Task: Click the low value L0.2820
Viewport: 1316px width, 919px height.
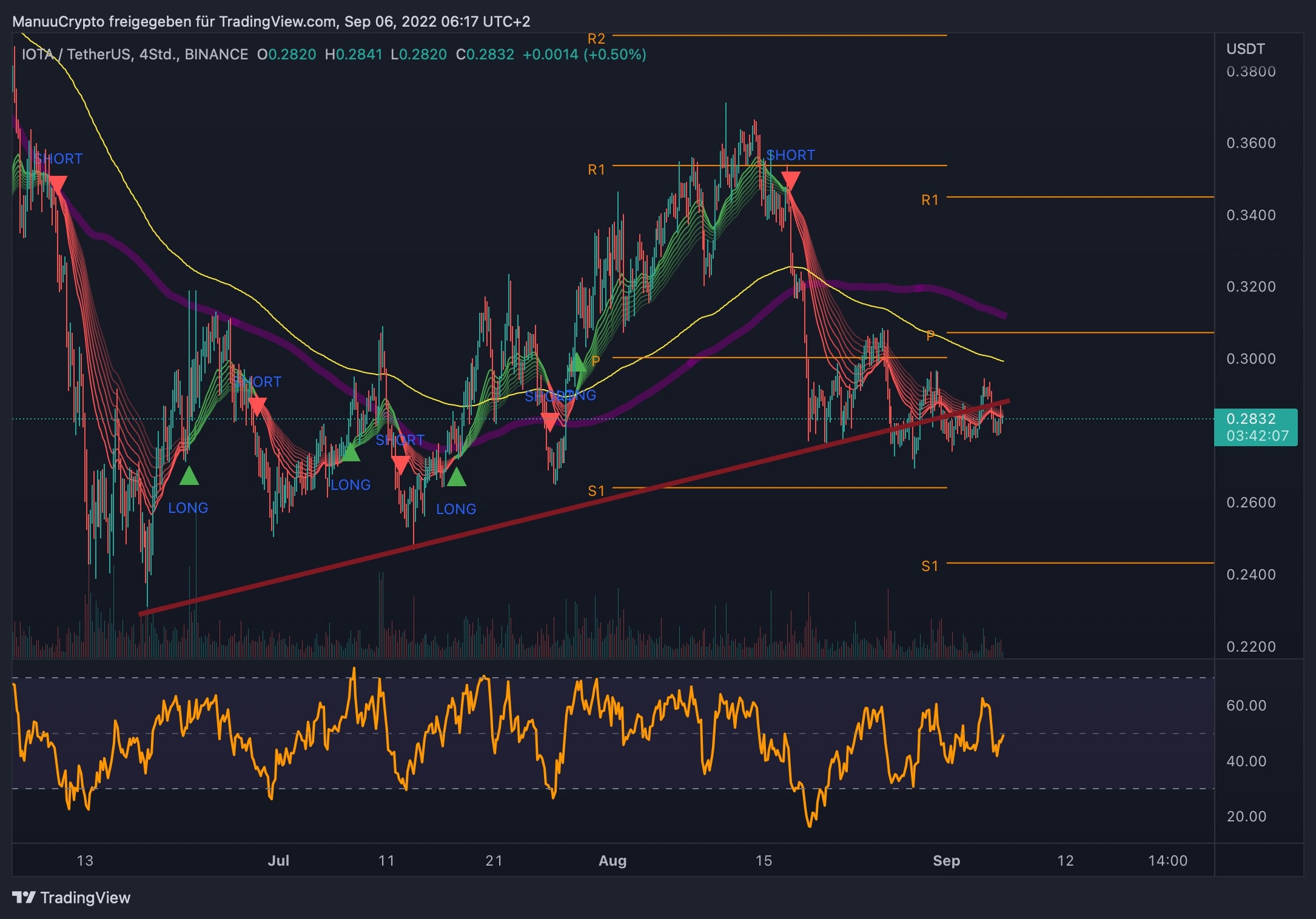Action: pyautogui.click(x=418, y=55)
